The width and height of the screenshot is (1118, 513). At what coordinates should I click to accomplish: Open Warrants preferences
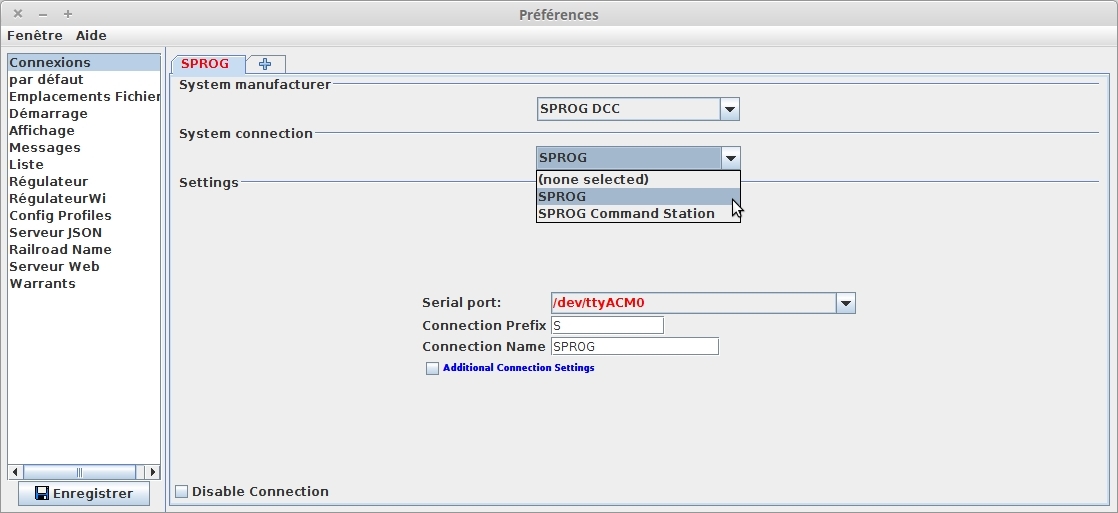coord(83,283)
